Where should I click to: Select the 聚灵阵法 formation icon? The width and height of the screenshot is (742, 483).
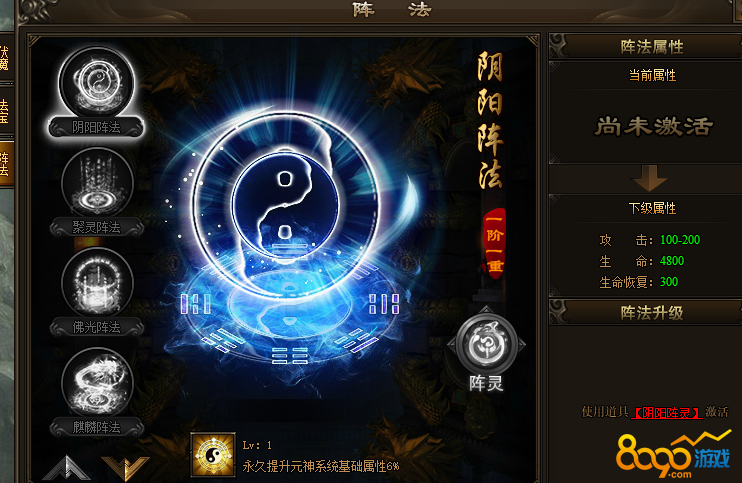[97, 182]
